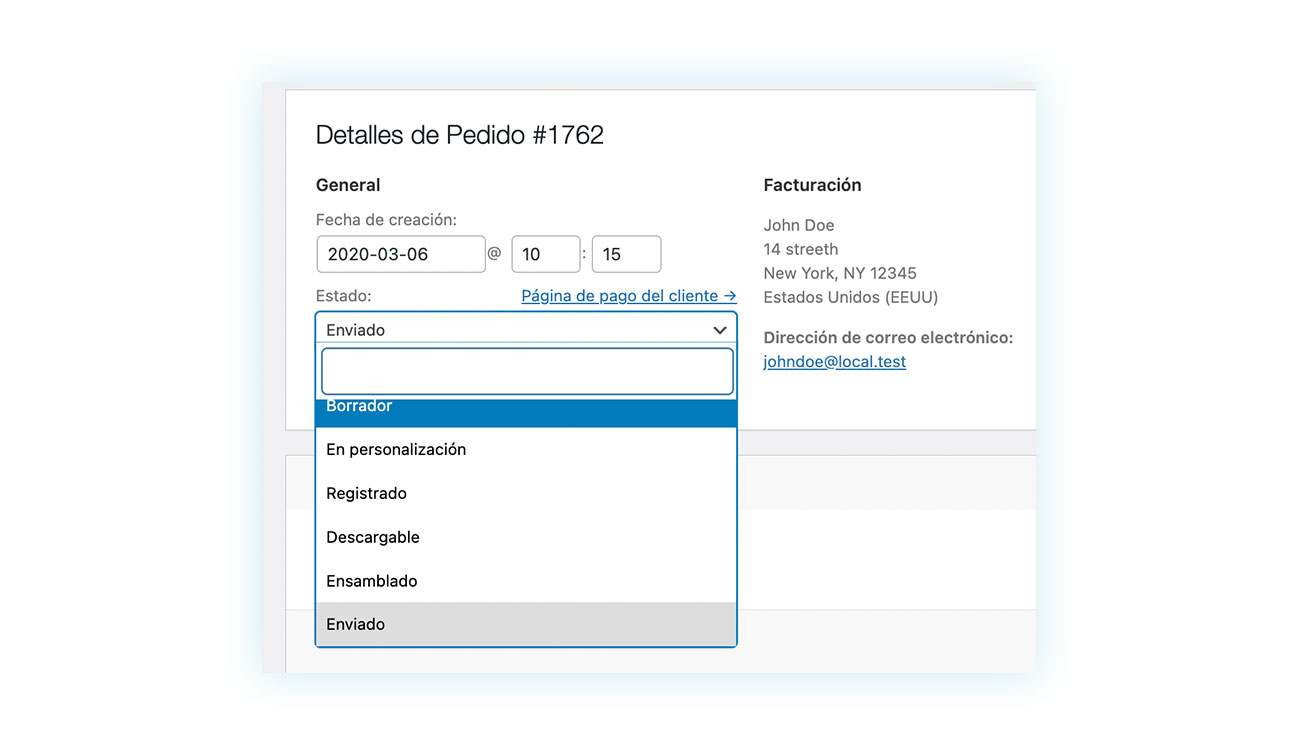
Task: Edit the minute field showing 15
Action: pos(626,254)
